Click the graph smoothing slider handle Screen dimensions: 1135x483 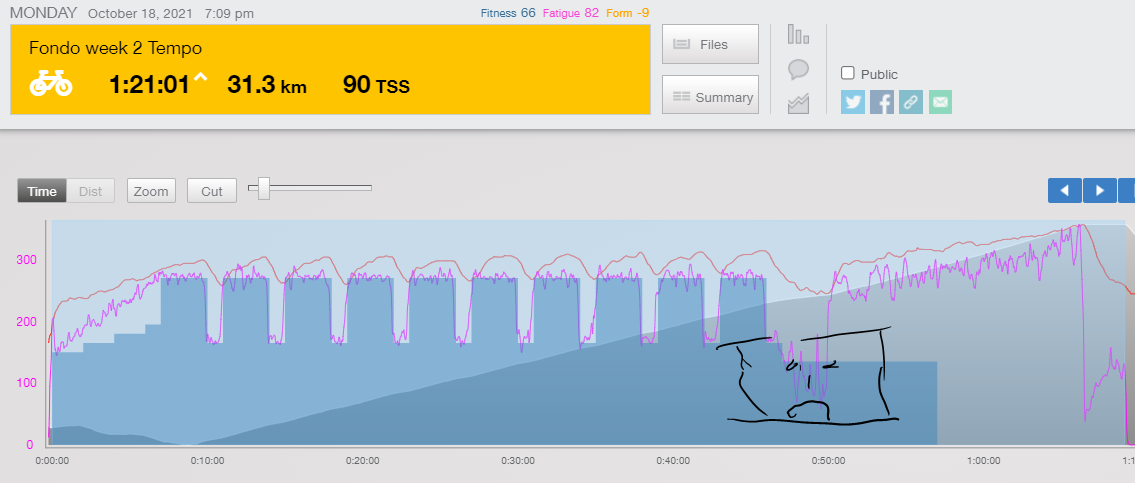tap(264, 188)
